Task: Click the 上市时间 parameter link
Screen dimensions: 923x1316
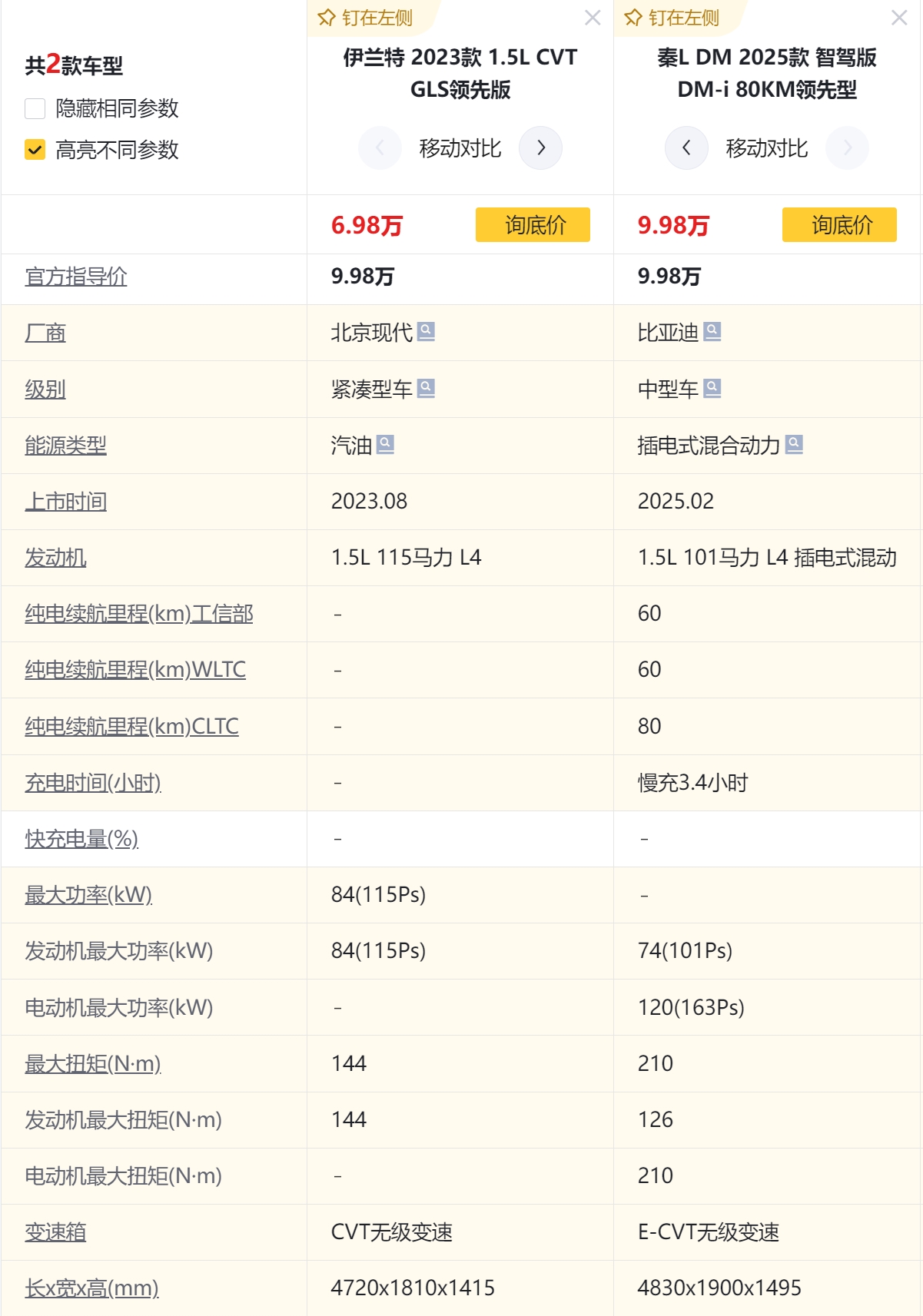Action: click(x=65, y=502)
